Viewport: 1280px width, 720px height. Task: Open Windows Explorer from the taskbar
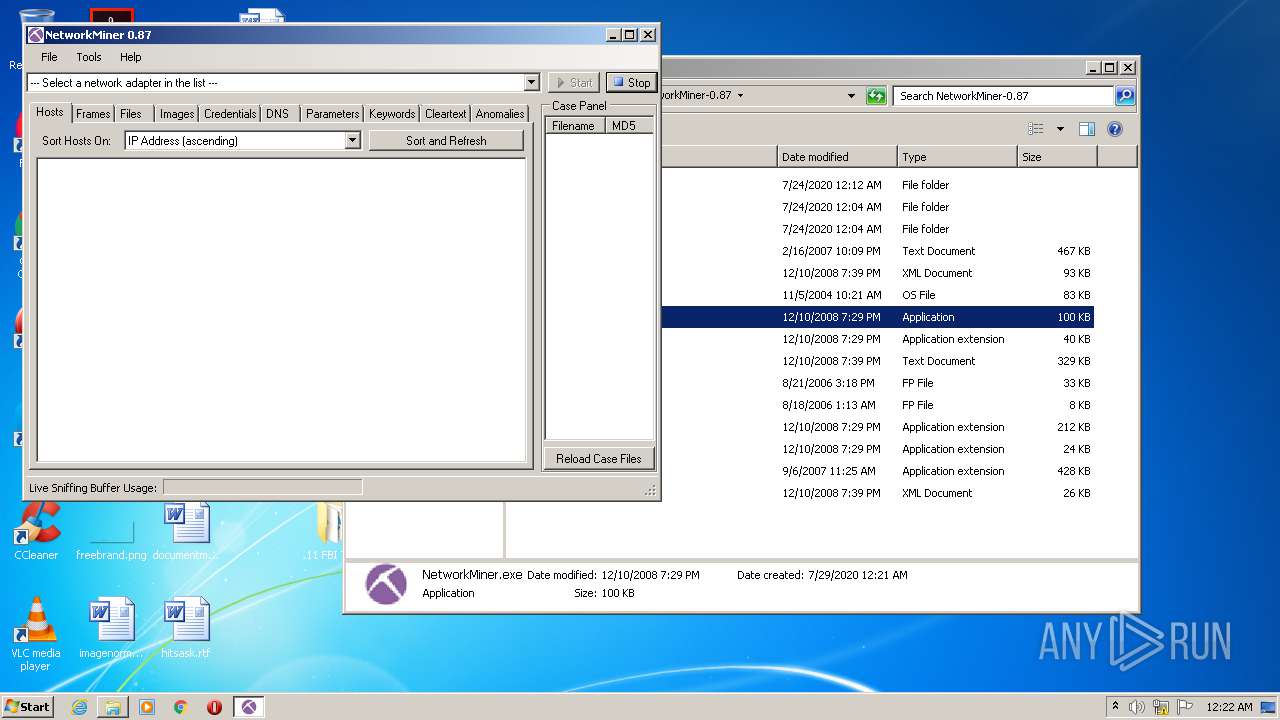tap(113, 707)
